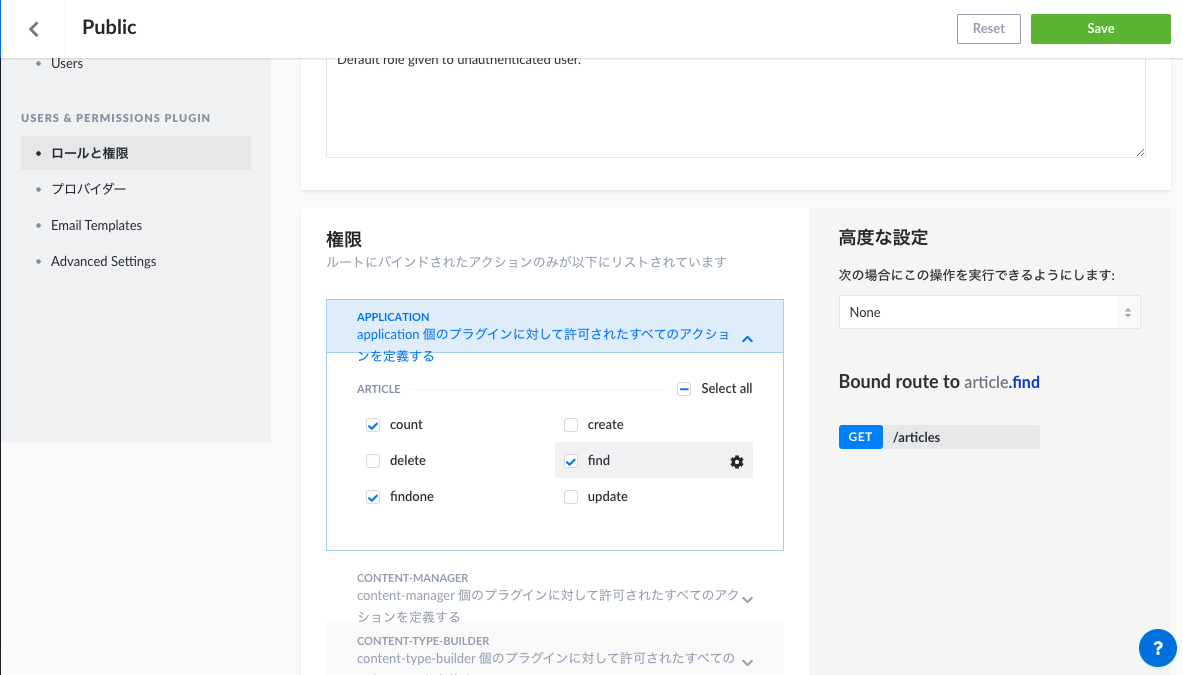Uncheck the findone permission
The width and height of the screenshot is (1183, 675).
click(372, 497)
